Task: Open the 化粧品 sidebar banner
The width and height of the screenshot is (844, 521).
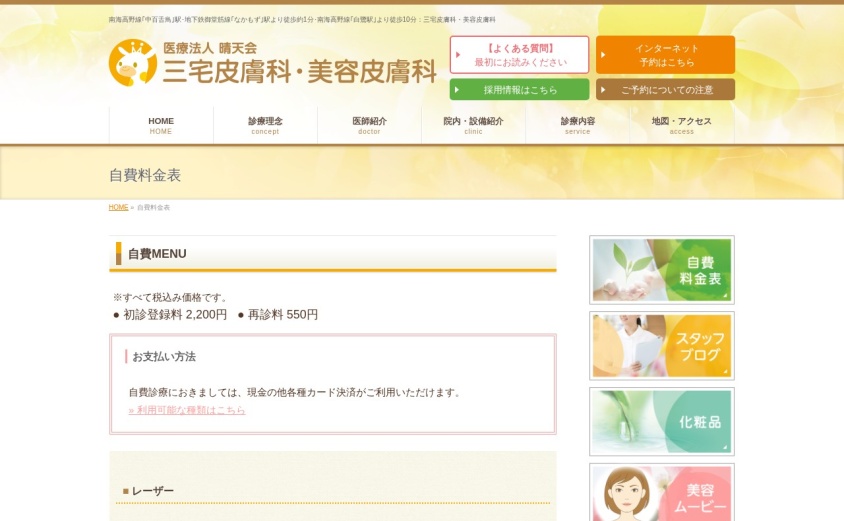Action: coord(662,421)
